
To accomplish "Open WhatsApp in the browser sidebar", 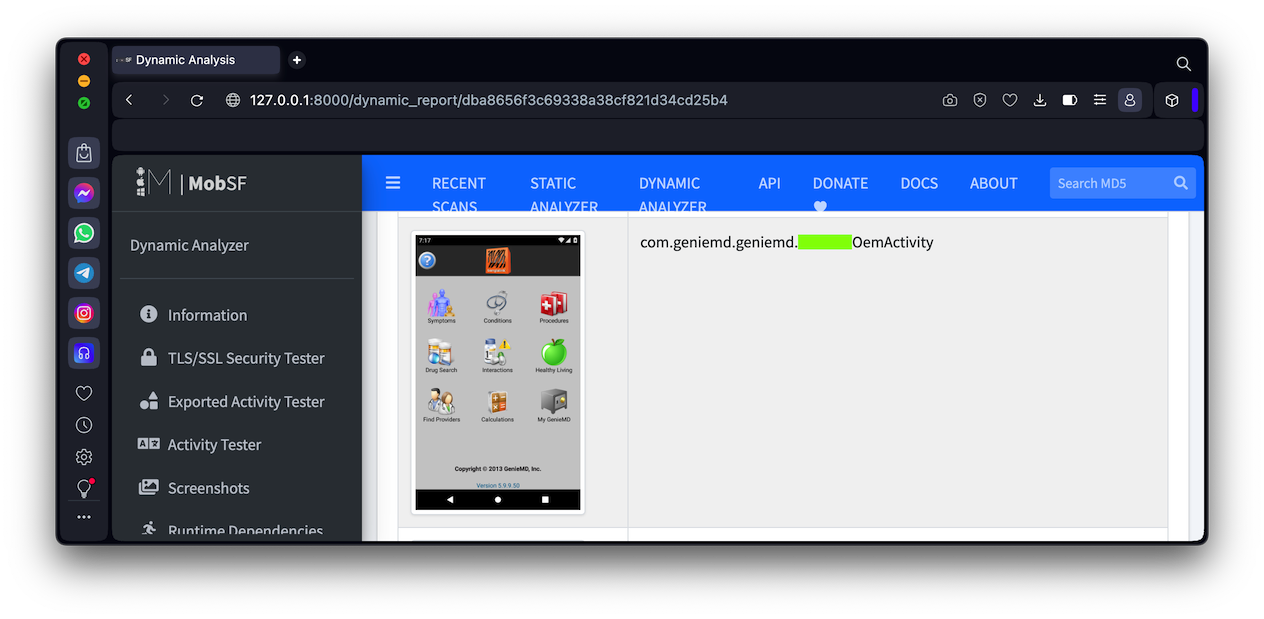I will point(84,233).
